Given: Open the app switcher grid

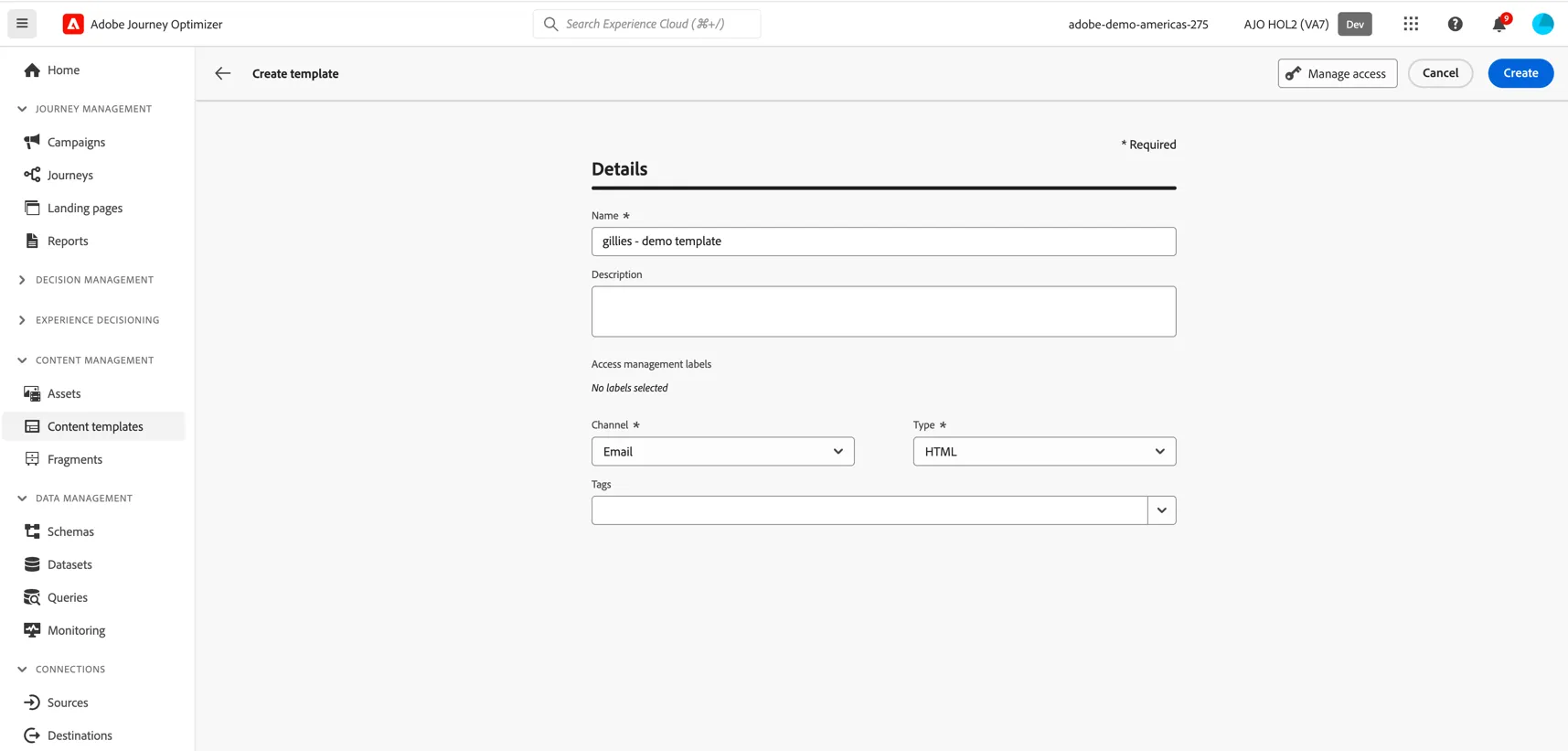Looking at the screenshot, I should point(1411,24).
